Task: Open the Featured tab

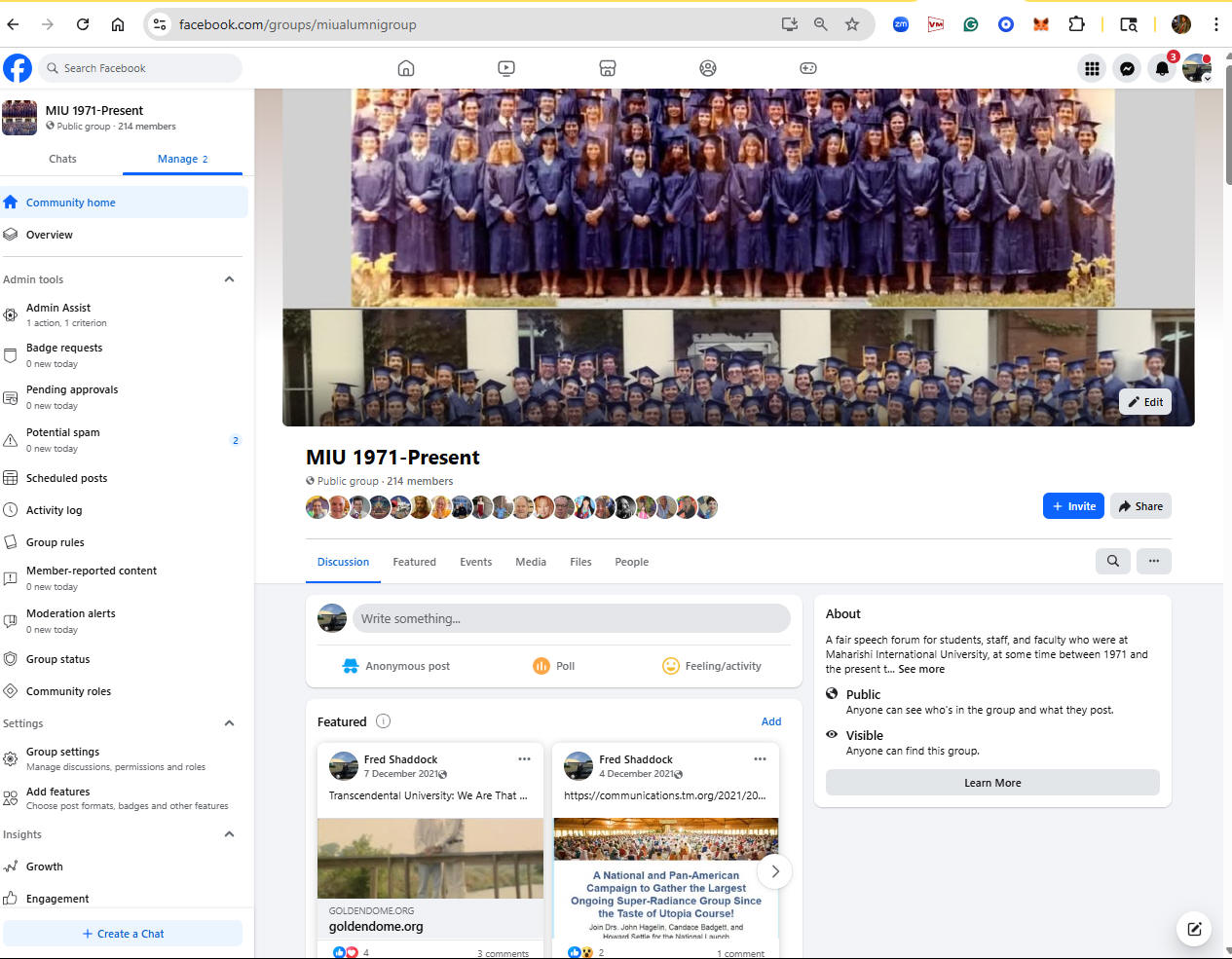Action: pyautogui.click(x=414, y=562)
